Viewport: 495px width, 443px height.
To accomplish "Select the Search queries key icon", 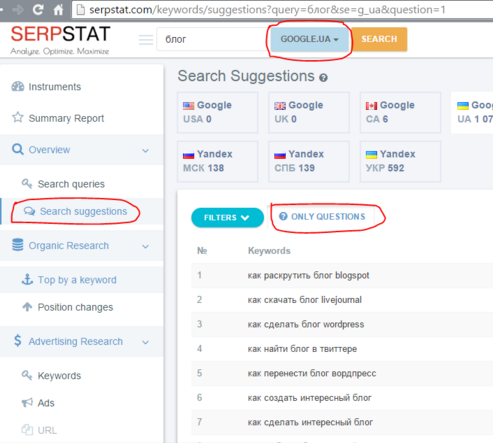I will (x=27, y=183).
